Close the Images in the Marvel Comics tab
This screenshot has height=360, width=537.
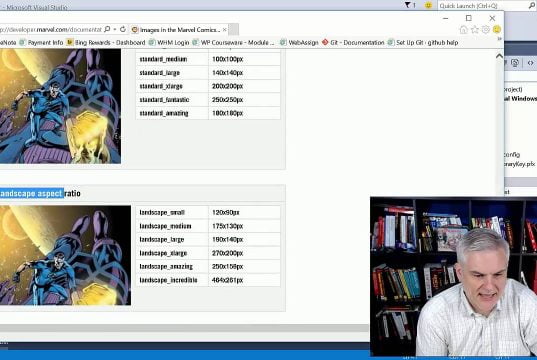[x=225, y=30]
